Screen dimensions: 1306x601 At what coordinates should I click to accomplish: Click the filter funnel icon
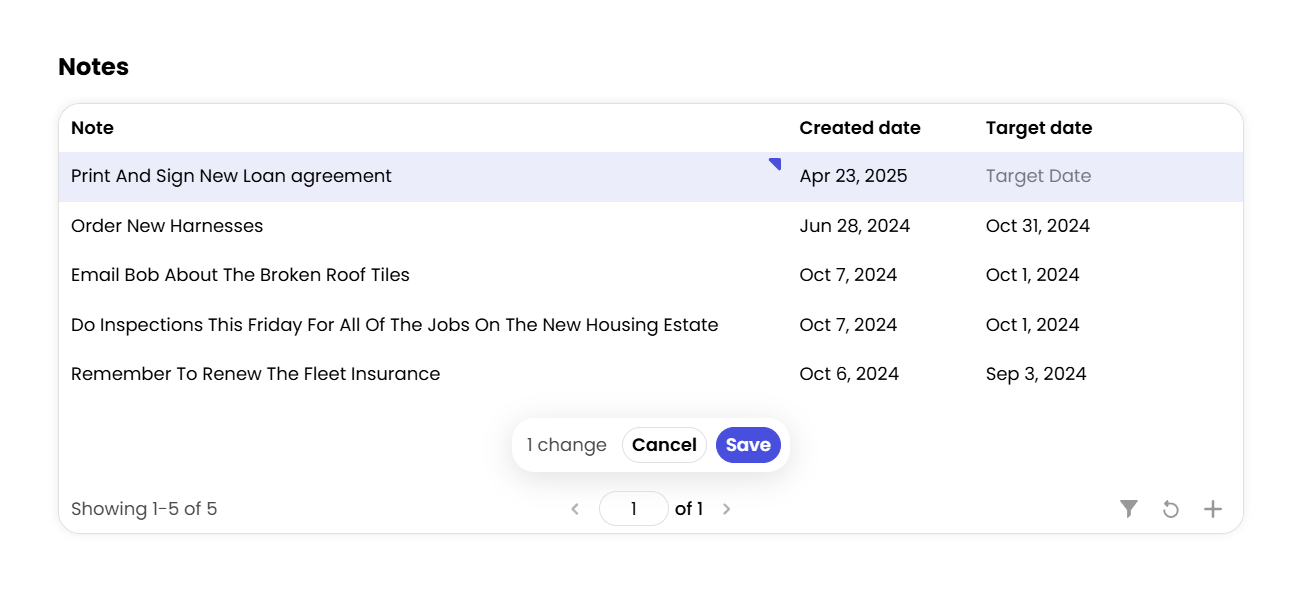click(x=1129, y=509)
